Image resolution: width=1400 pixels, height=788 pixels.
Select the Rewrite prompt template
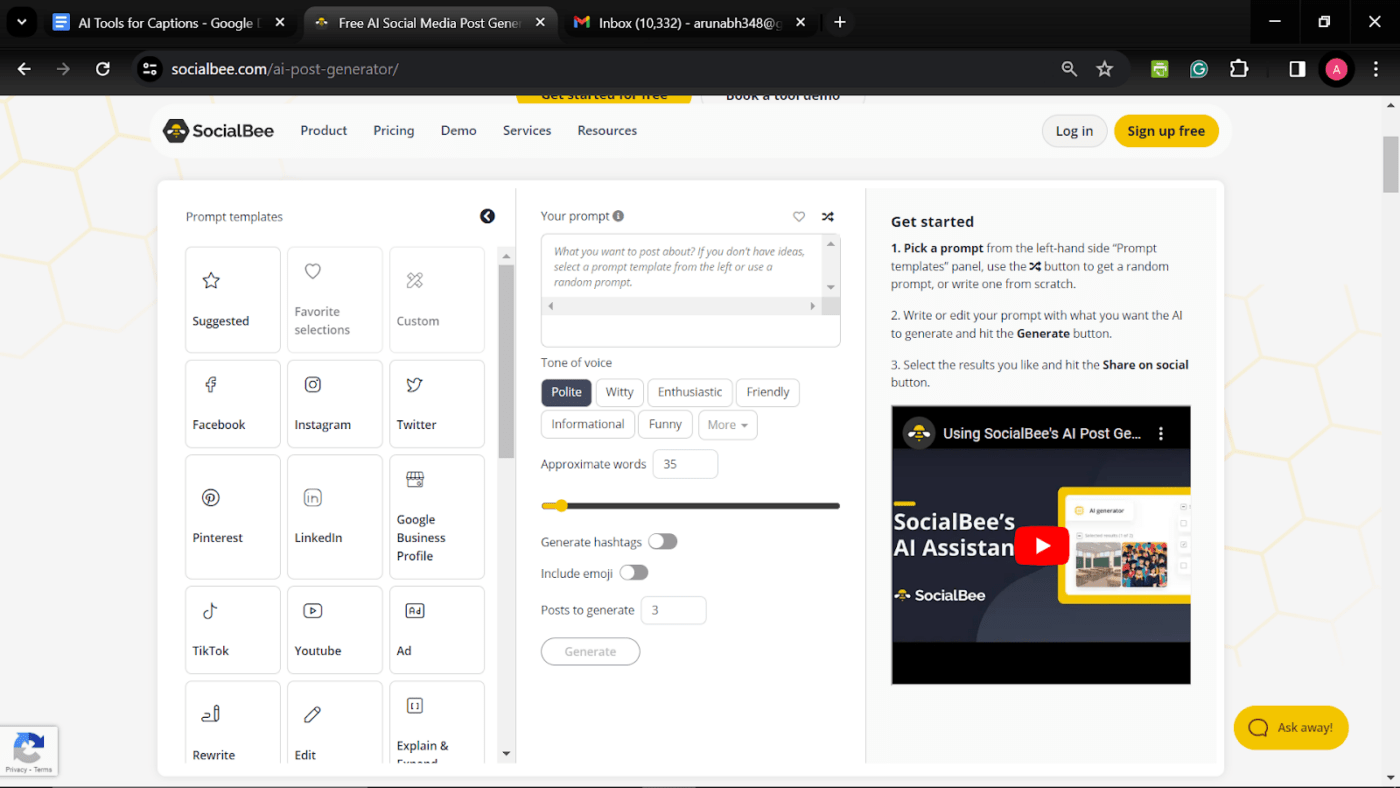232,722
